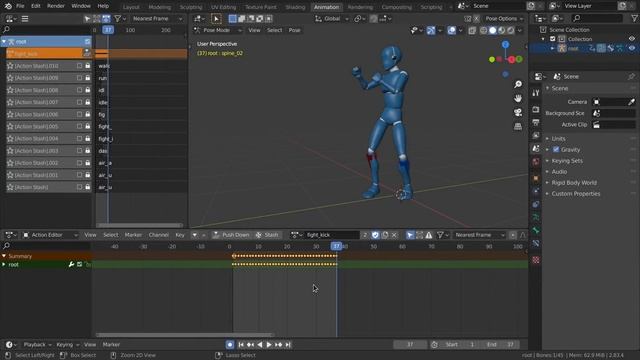Open the Texture properties tab
The height and width of the screenshot is (360, 640).
(536, 260)
